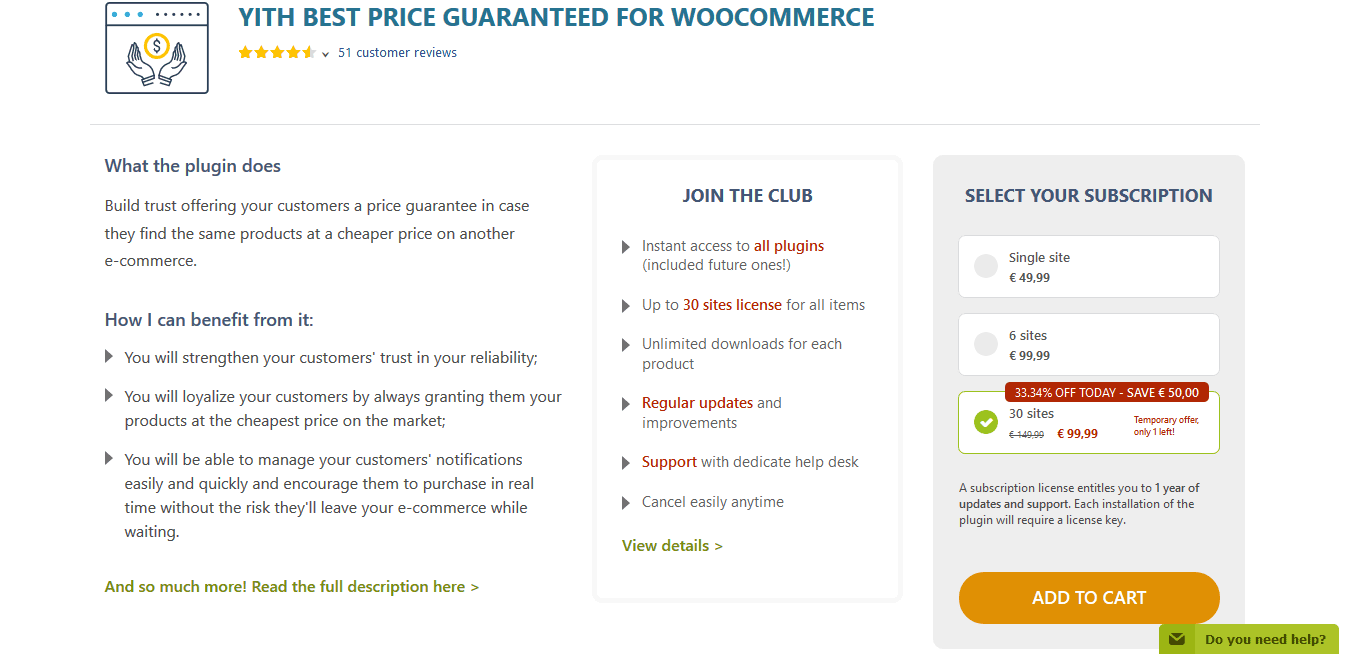Click the 30 sites license link
Screen dimensions: 1349x654
[732, 305]
